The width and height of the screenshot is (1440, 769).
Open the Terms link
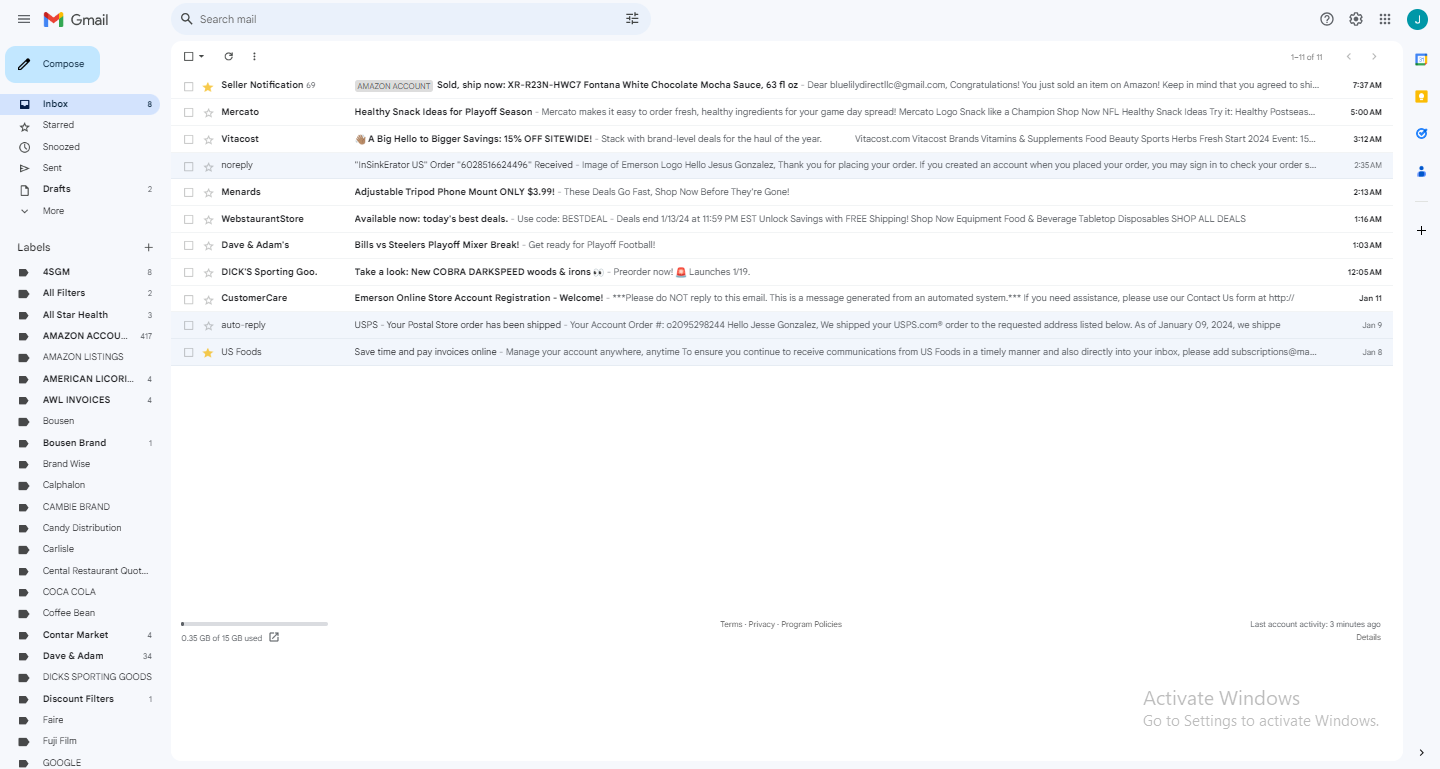pyautogui.click(x=731, y=624)
